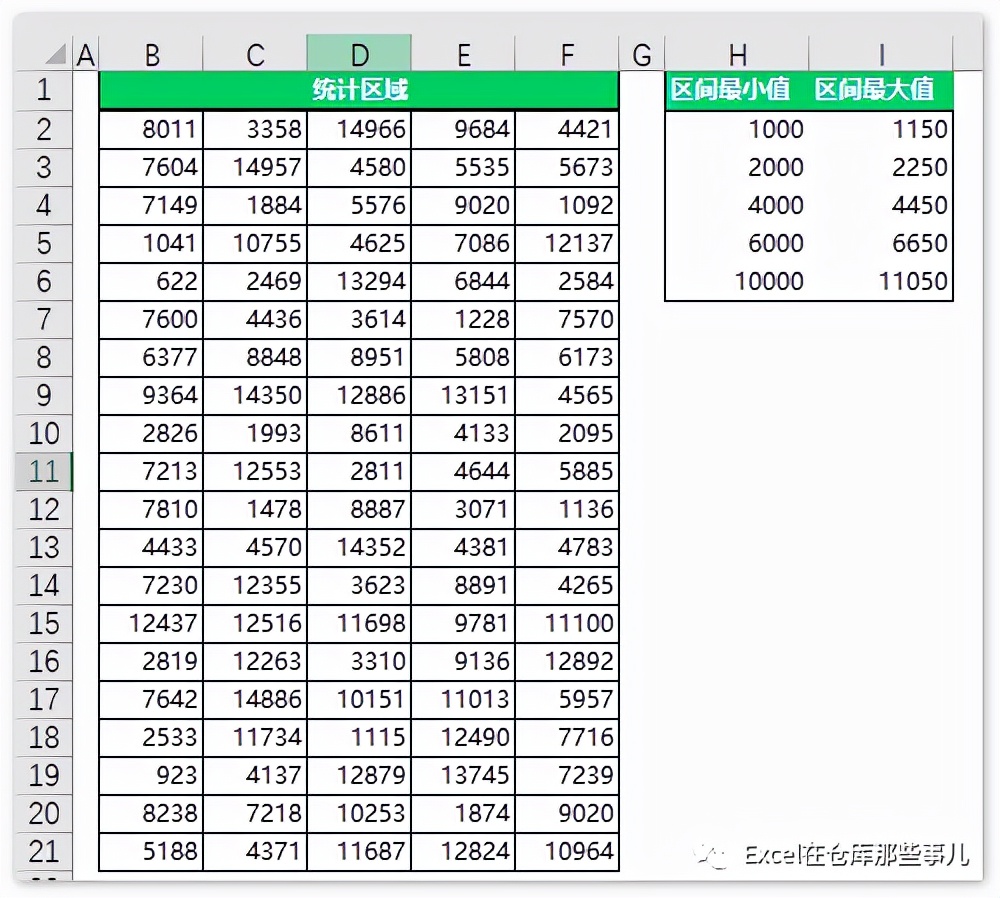Select column G header

[x=642, y=55]
